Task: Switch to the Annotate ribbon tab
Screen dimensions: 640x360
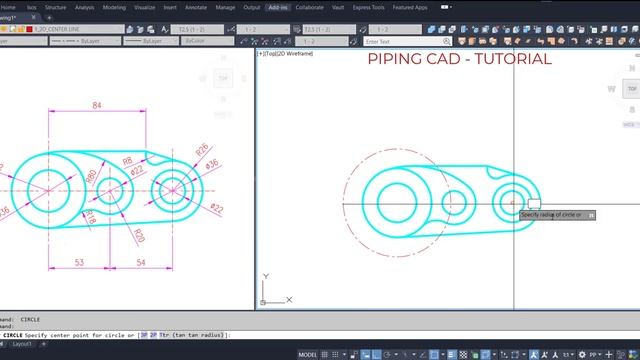Action: (196, 7)
